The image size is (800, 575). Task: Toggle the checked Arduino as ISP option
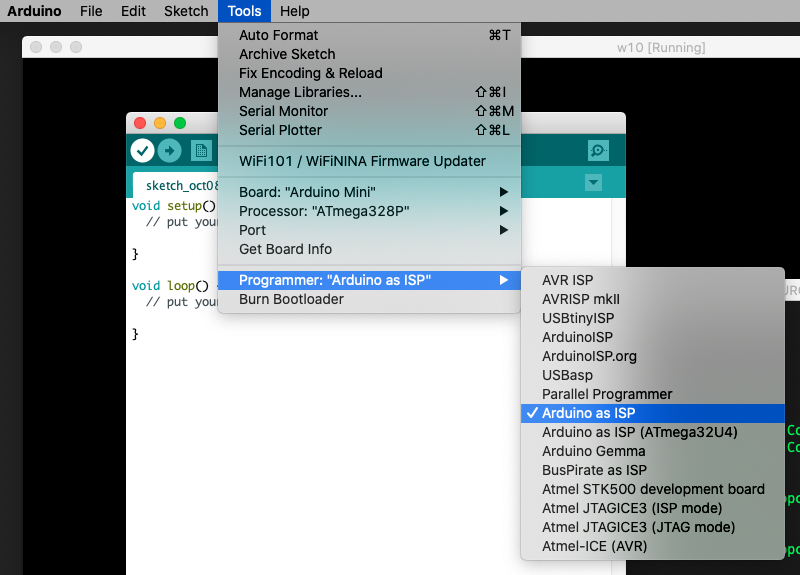(653, 413)
